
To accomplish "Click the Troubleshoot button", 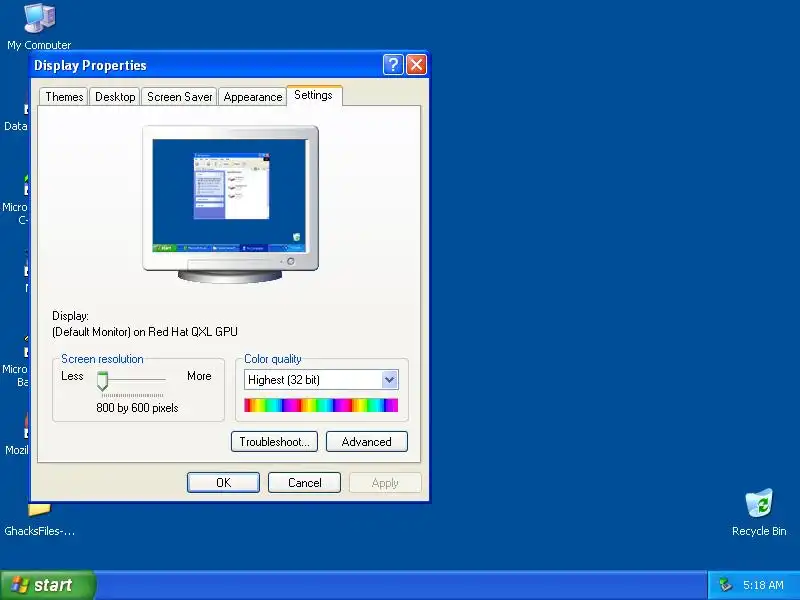I will (x=274, y=442).
